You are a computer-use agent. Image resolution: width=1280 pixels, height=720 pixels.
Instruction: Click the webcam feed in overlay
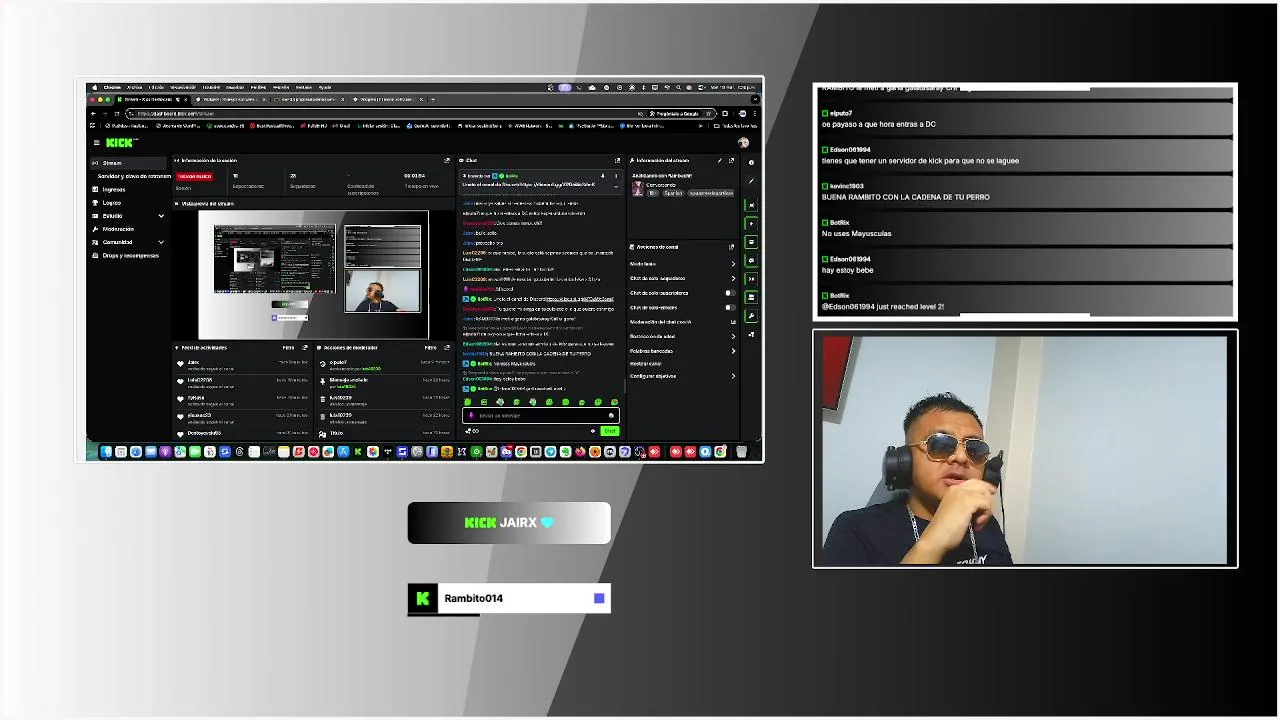tap(1025, 449)
